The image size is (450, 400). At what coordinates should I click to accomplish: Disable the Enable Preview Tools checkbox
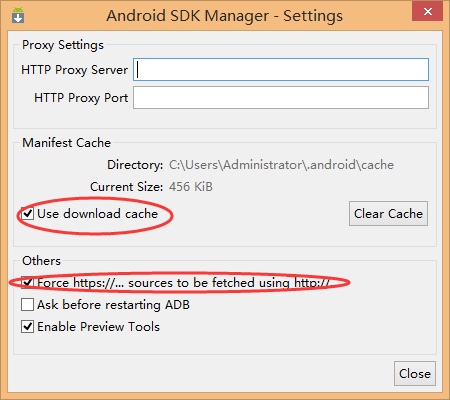(27, 327)
